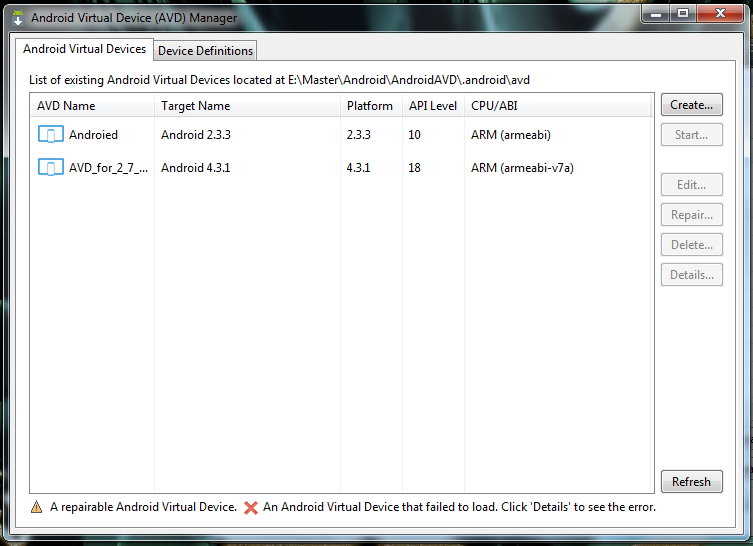Click the Start... button
Screen dimensions: 753x546
pyautogui.click(x=692, y=135)
